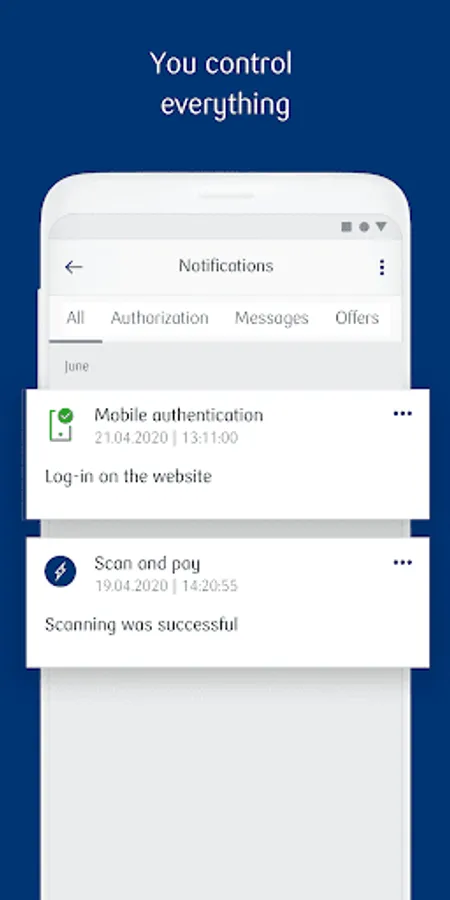Tap the circle status bar icon

[x=364, y=227]
